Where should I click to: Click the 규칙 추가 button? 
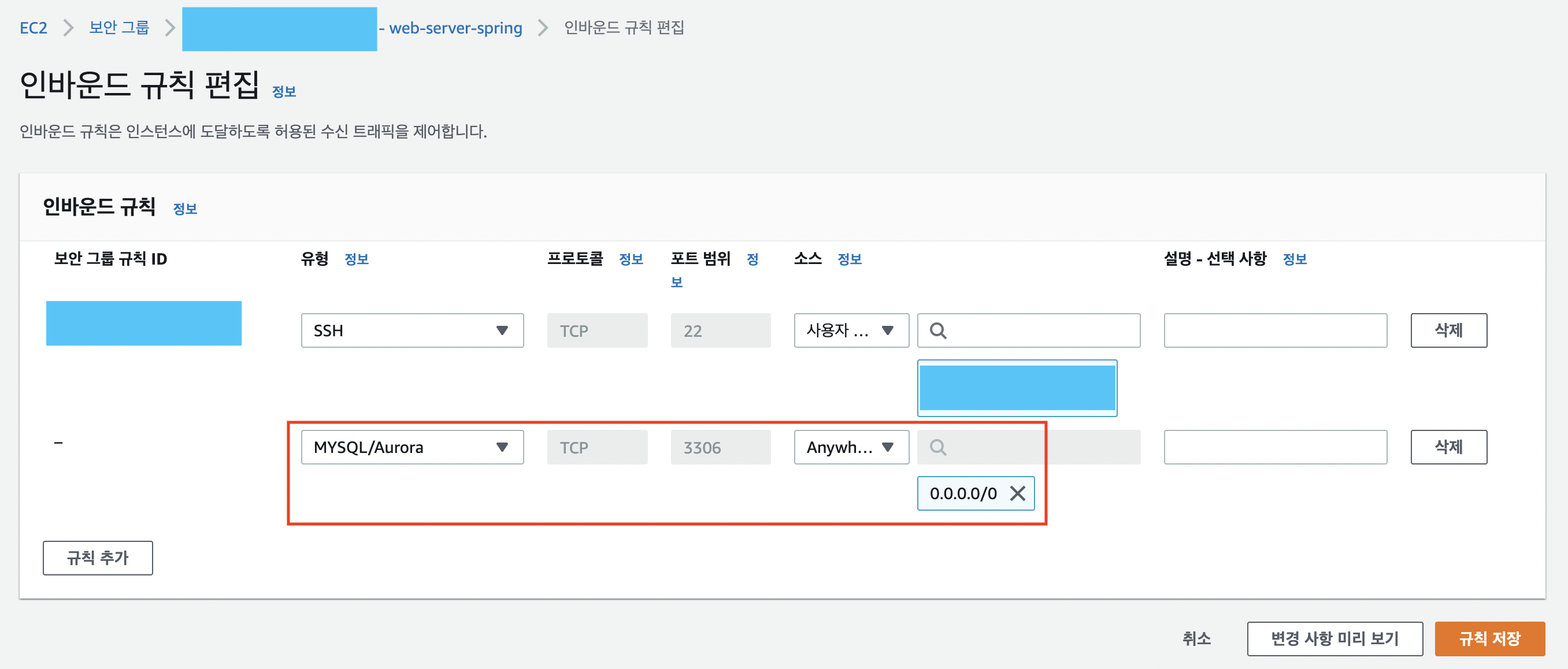coord(98,557)
